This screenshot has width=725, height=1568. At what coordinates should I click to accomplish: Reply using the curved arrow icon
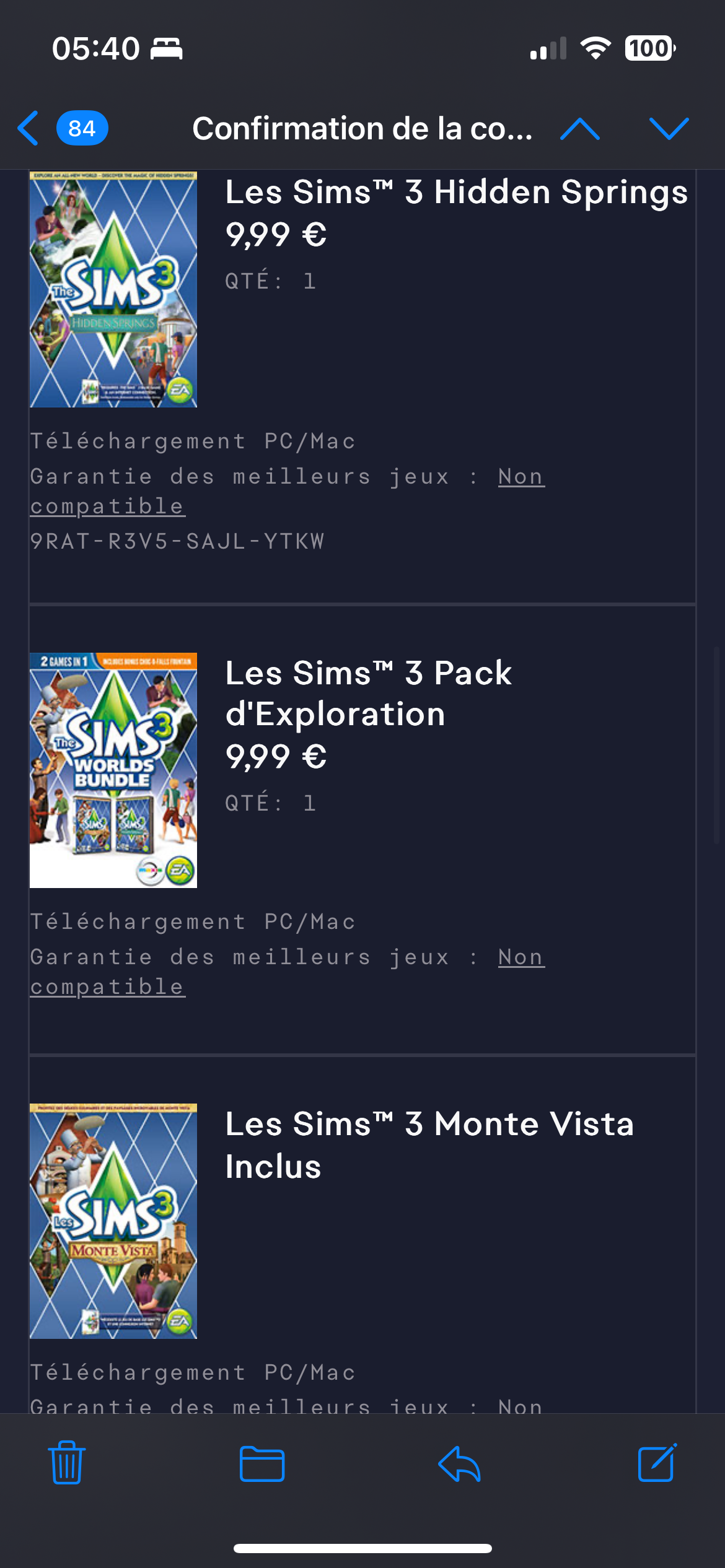point(459,1464)
